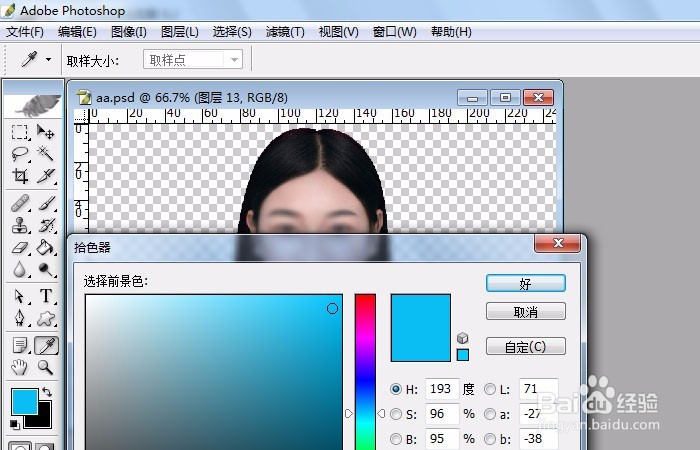This screenshot has width=700, height=450.
Task: Select the History Brush tool
Action: (x=45, y=225)
